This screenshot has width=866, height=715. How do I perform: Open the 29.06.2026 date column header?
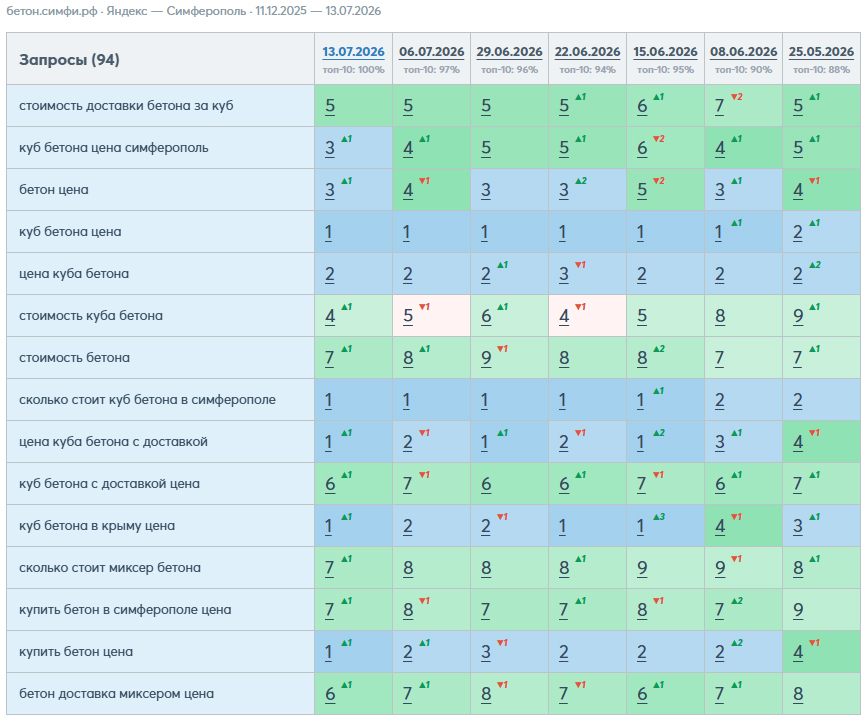(x=509, y=52)
